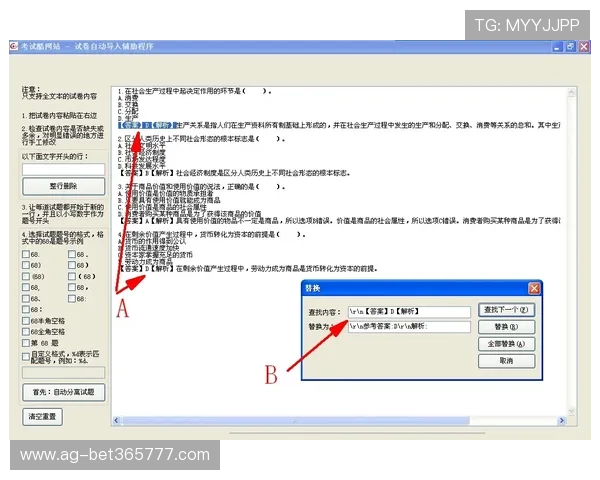600x480 pixels.
Task: Click the vertical scrollbar down arrow
Action: [571, 410]
